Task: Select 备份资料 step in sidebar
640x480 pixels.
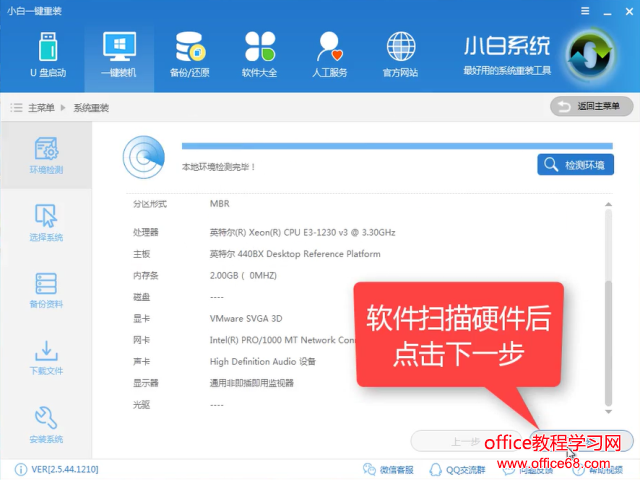Action: coord(46,290)
